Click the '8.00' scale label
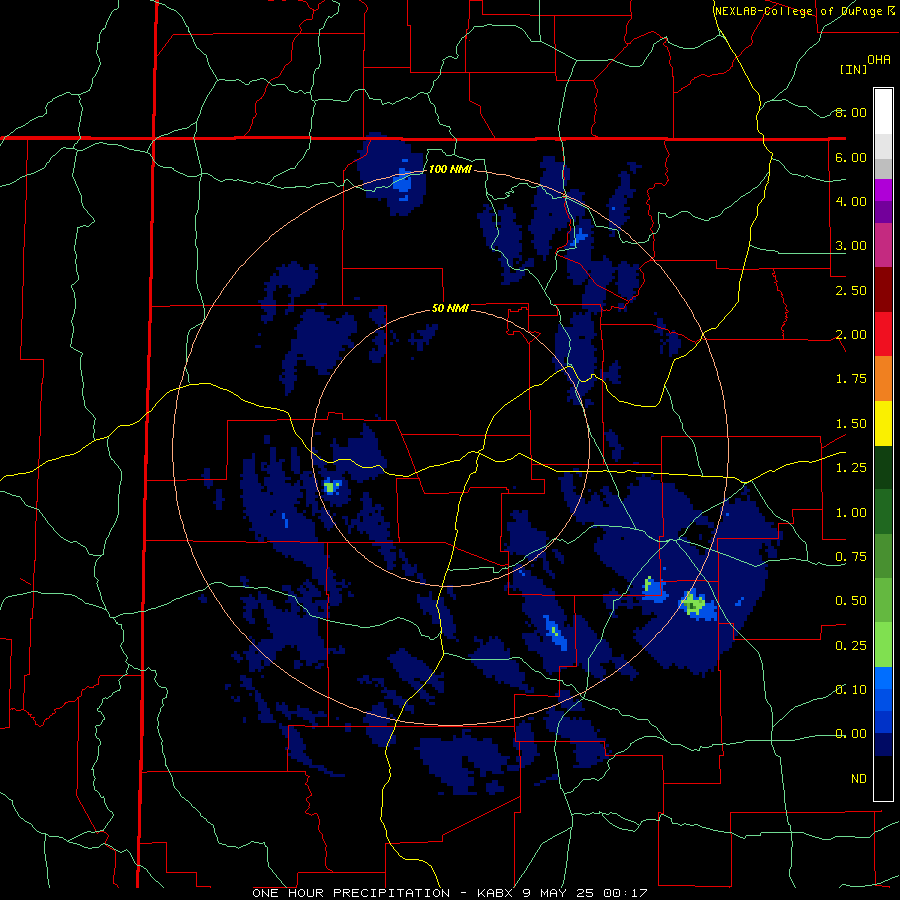 click(851, 112)
